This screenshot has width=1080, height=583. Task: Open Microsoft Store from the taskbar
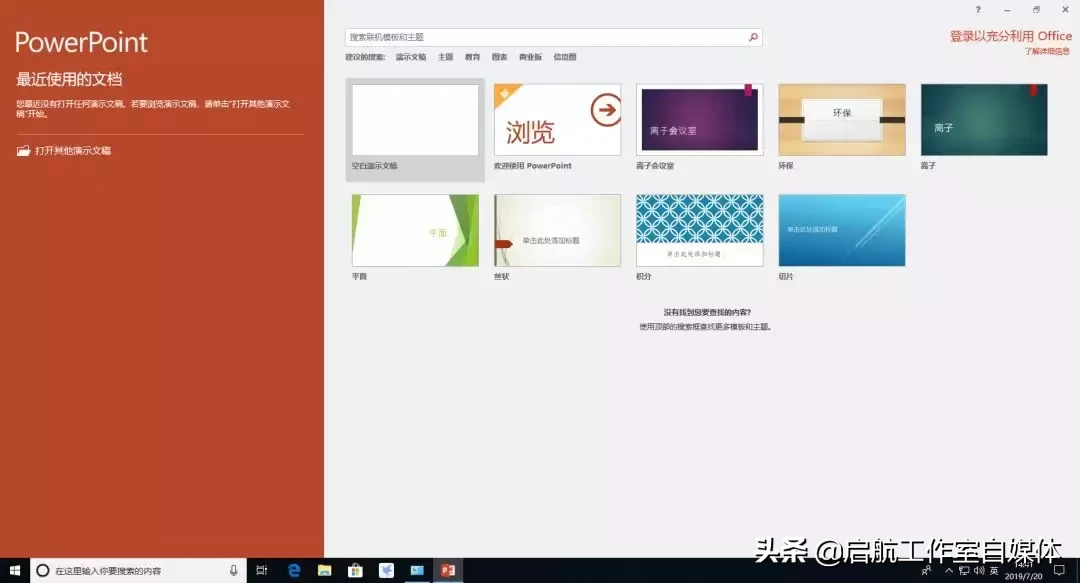[354, 571]
